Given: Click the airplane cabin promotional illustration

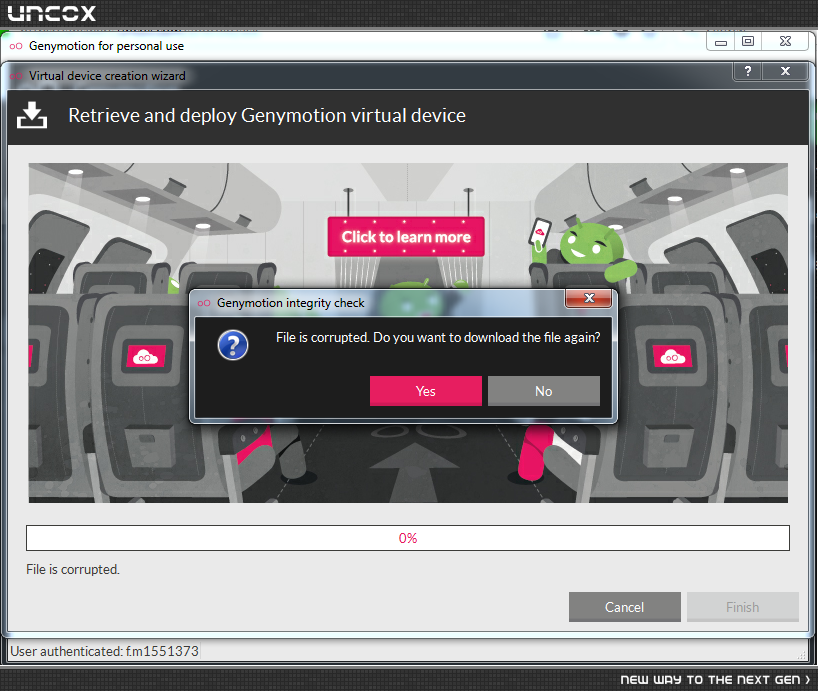Looking at the screenshot, I should pos(408,333).
